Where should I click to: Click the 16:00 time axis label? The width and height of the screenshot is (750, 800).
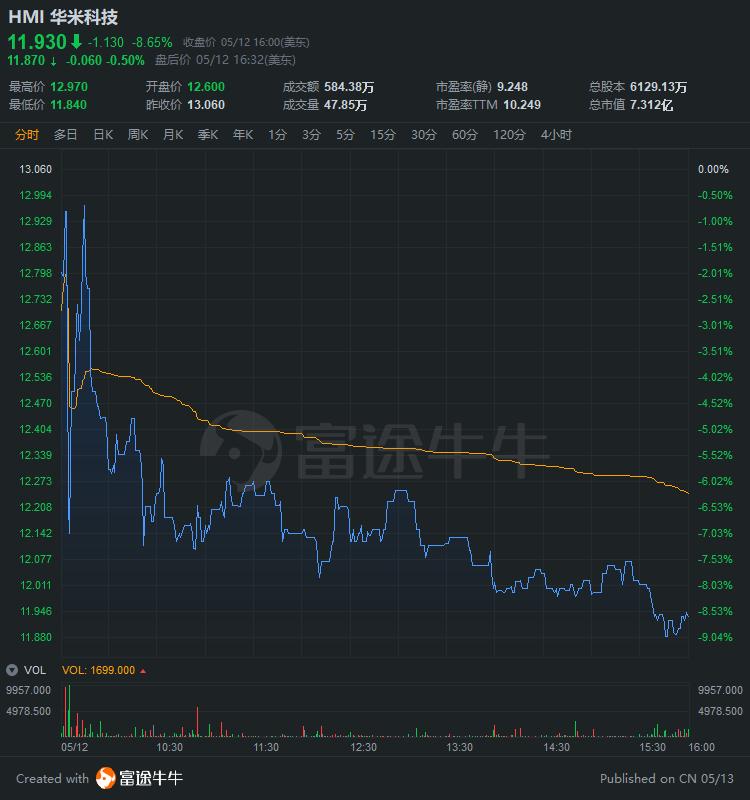tap(702, 747)
